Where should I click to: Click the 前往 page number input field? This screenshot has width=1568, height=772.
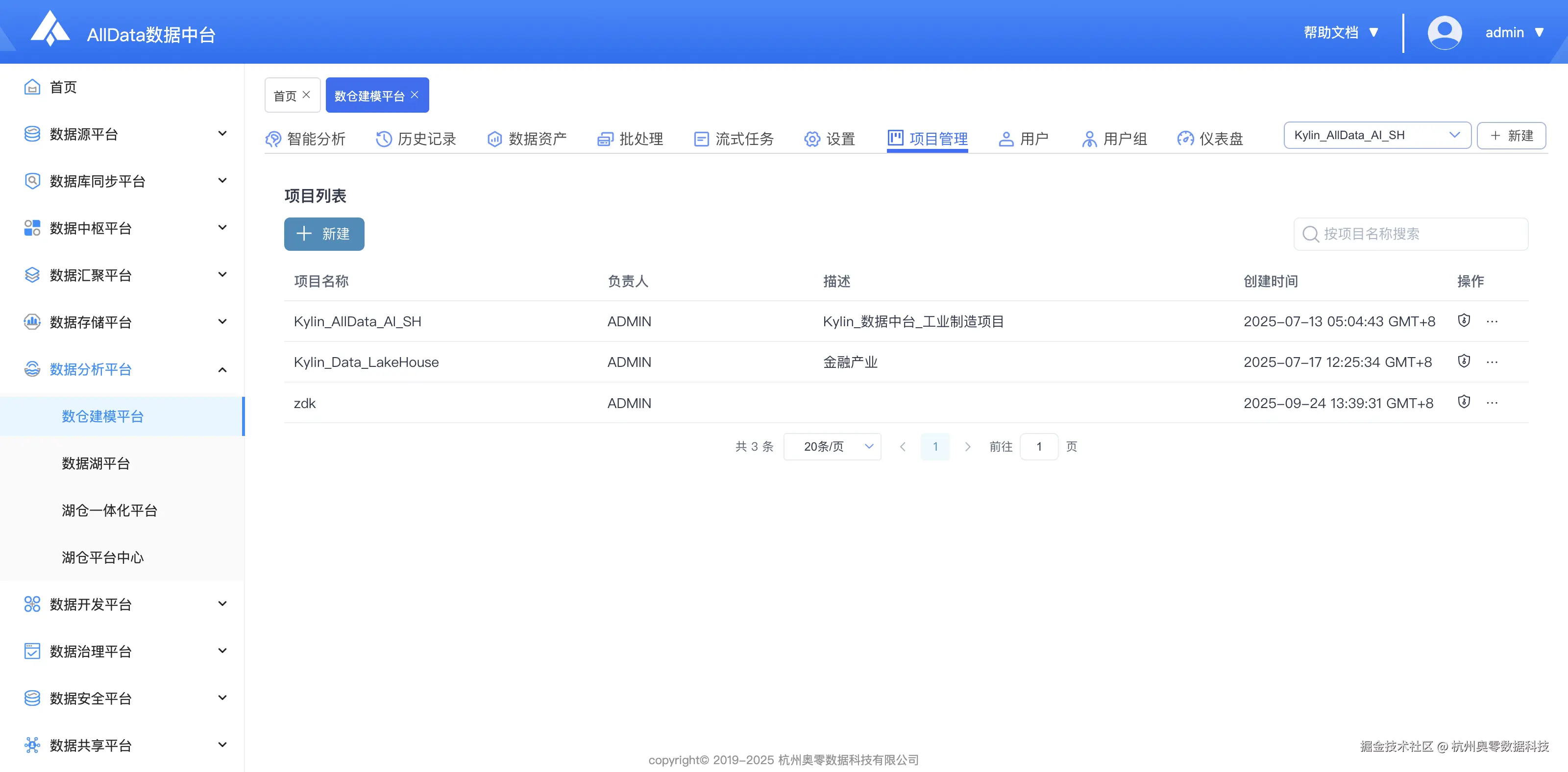1039,446
